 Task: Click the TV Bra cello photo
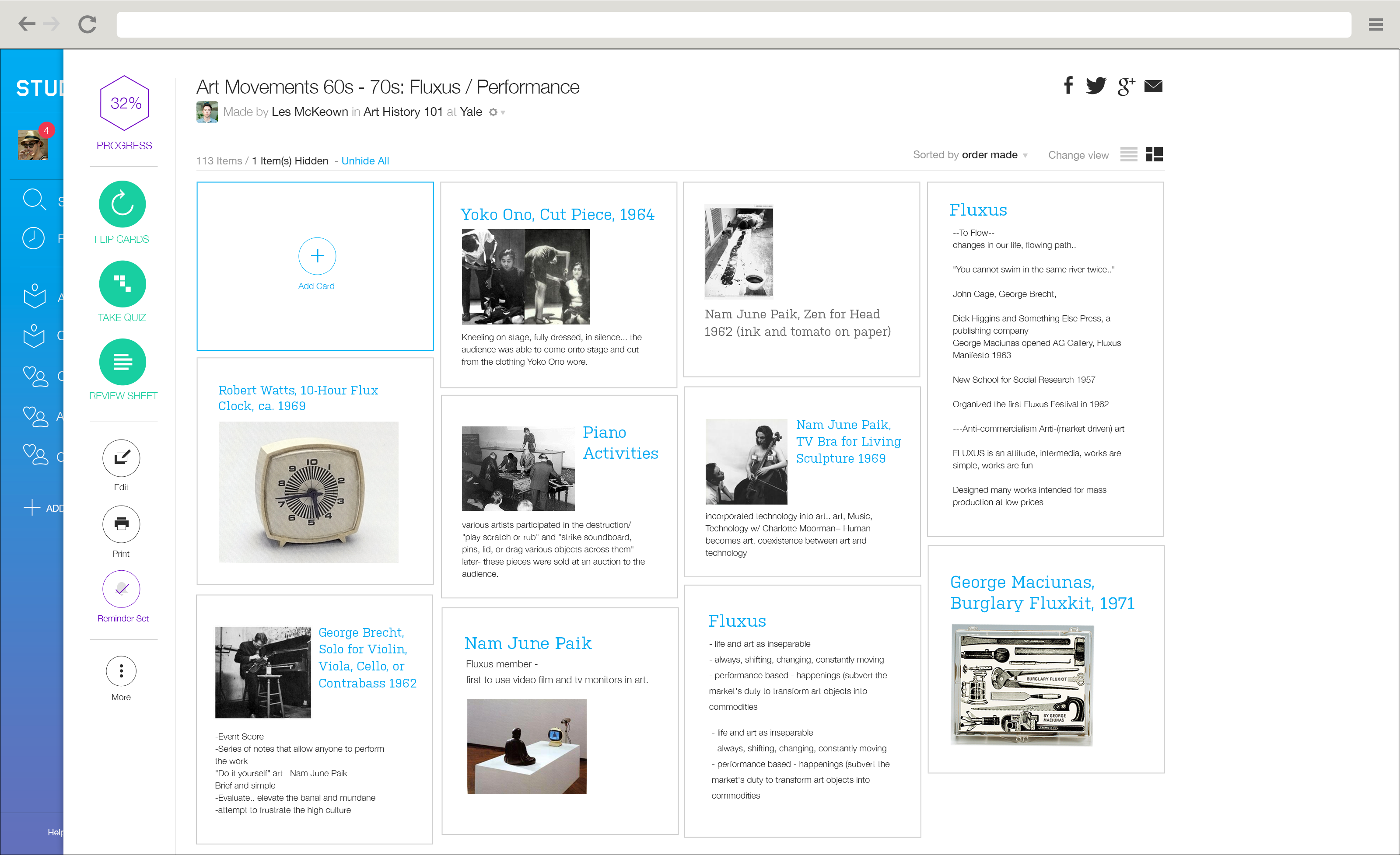(746, 461)
